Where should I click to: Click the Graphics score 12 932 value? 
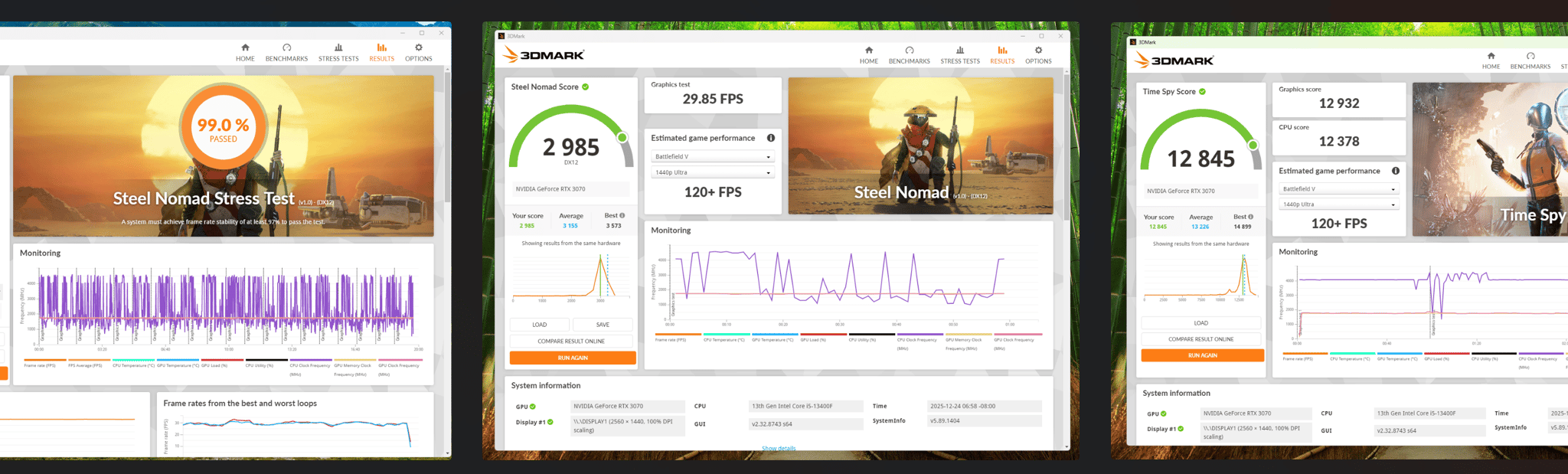coord(1339,103)
